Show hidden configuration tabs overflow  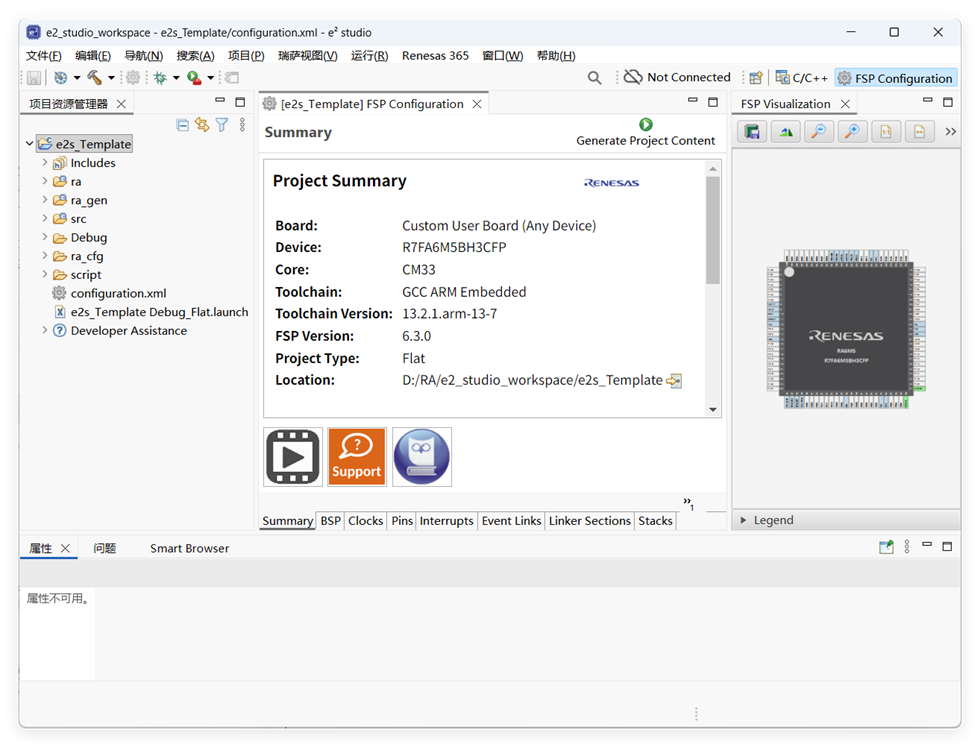(x=688, y=503)
